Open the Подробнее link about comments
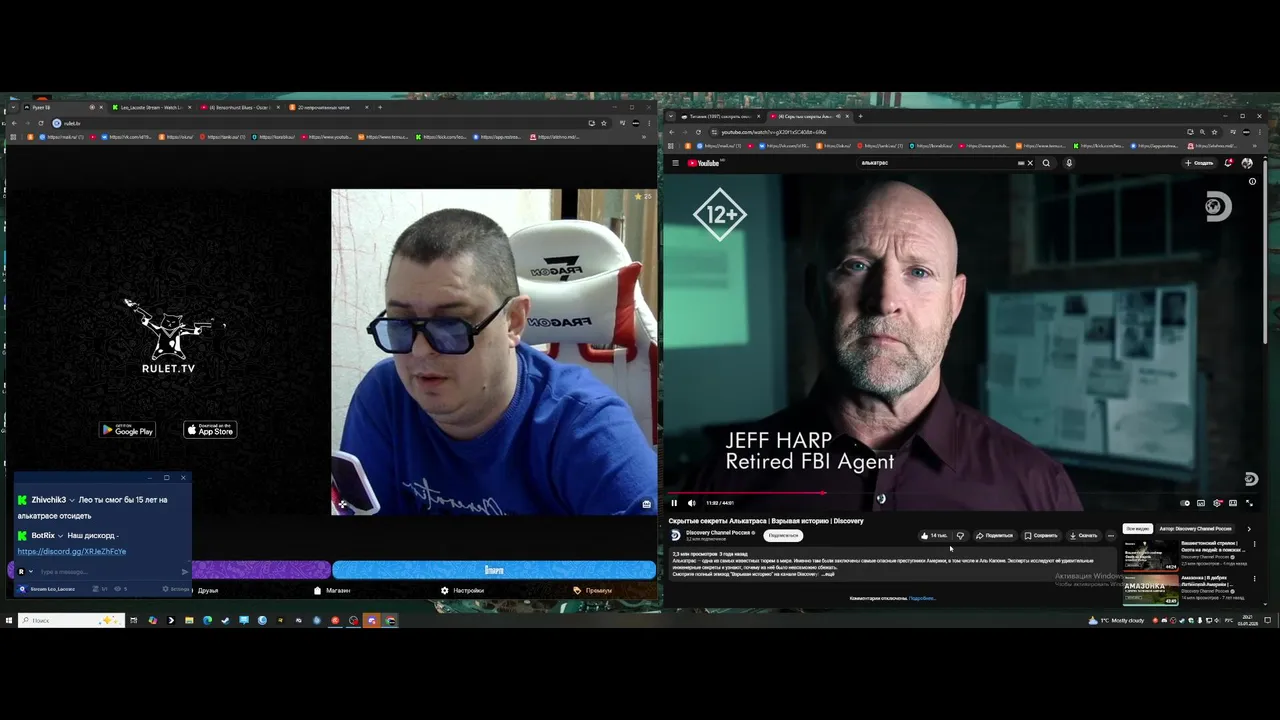The height and width of the screenshot is (720, 1280). click(x=922, y=598)
